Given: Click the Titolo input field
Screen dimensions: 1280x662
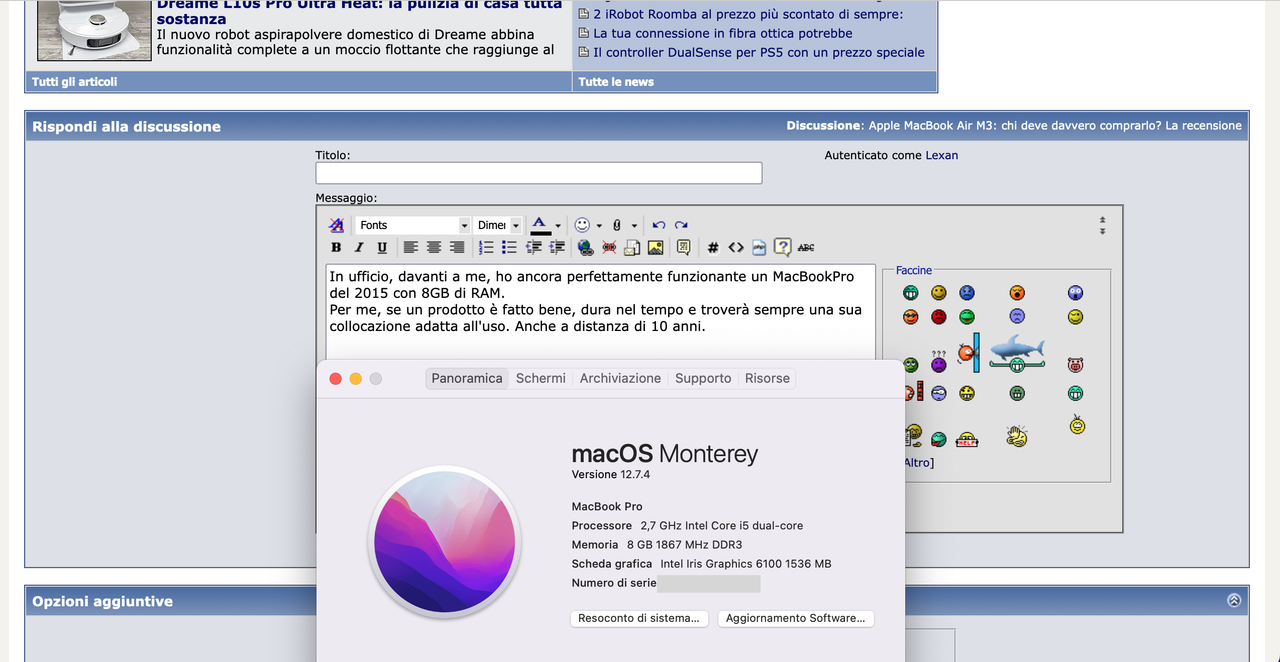Looking at the screenshot, I should (x=539, y=173).
